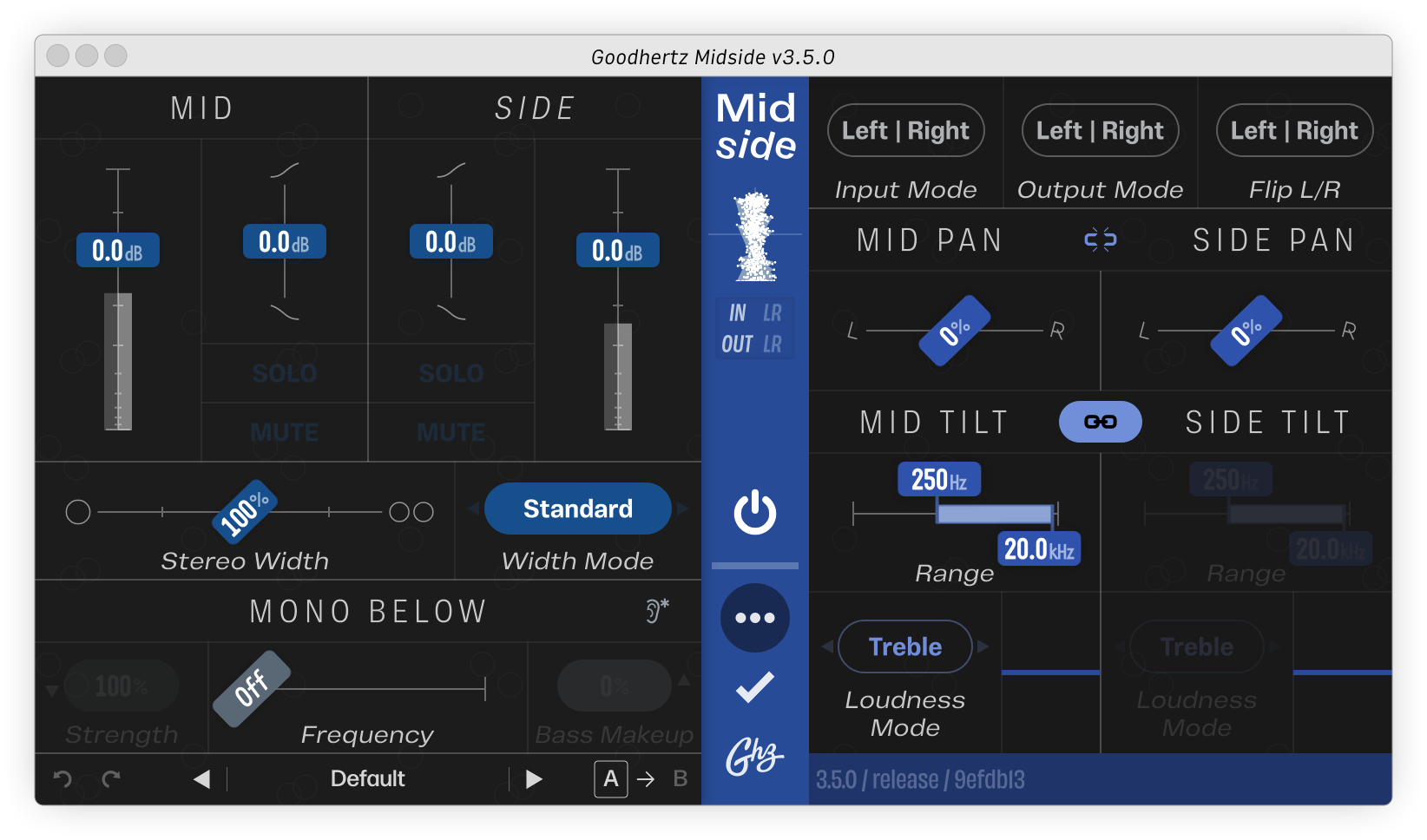Click the double-circle wide icon of Stereo Width
The image size is (1427, 840).
coord(411,512)
